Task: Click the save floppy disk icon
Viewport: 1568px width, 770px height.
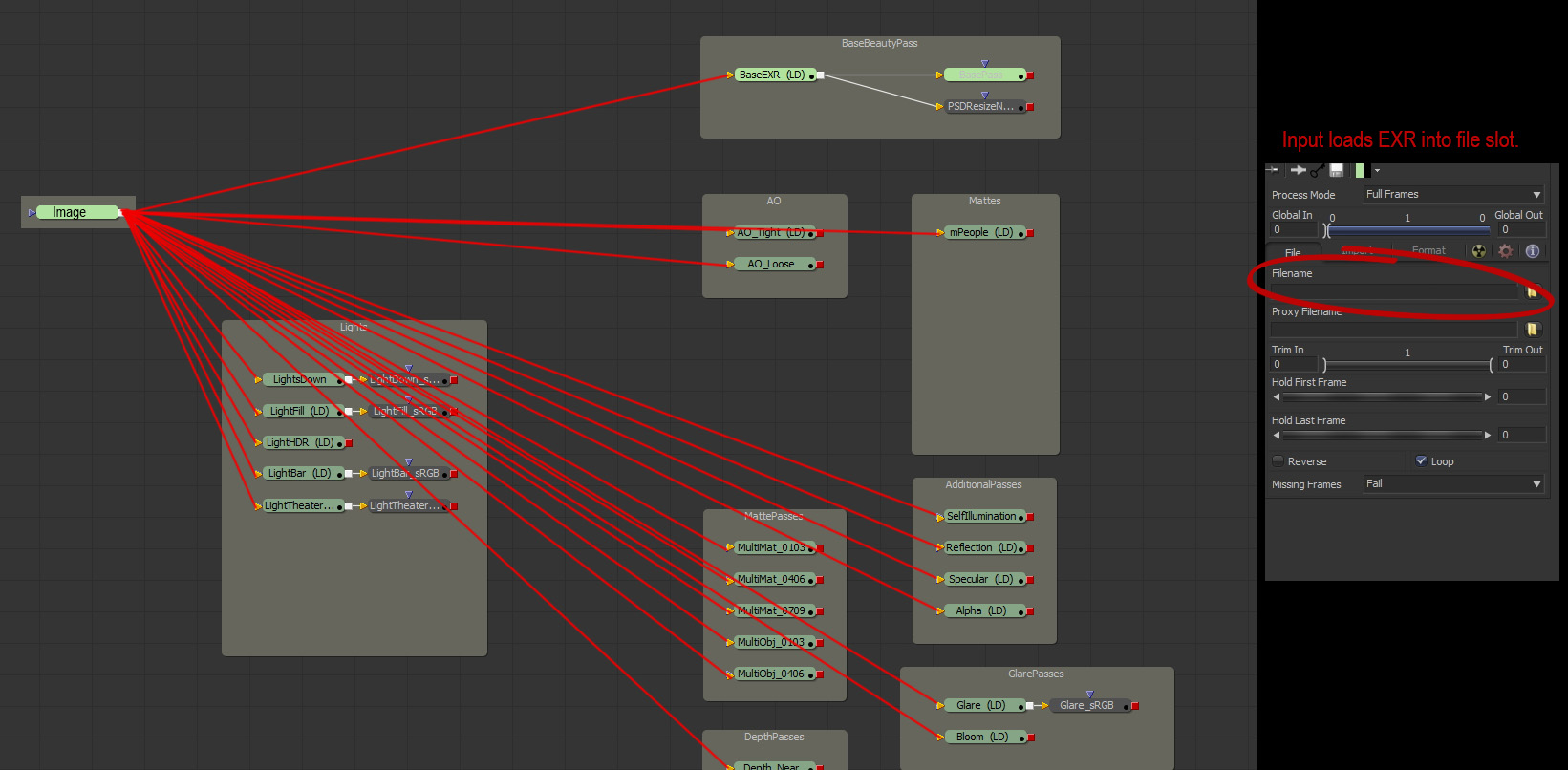Action: pyautogui.click(x=1337, y=170)
